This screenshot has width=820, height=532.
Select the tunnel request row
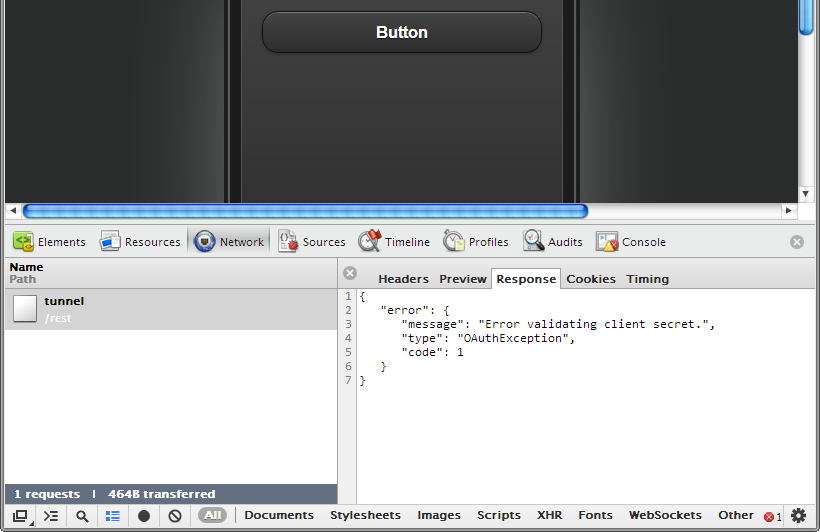point(170,309)
